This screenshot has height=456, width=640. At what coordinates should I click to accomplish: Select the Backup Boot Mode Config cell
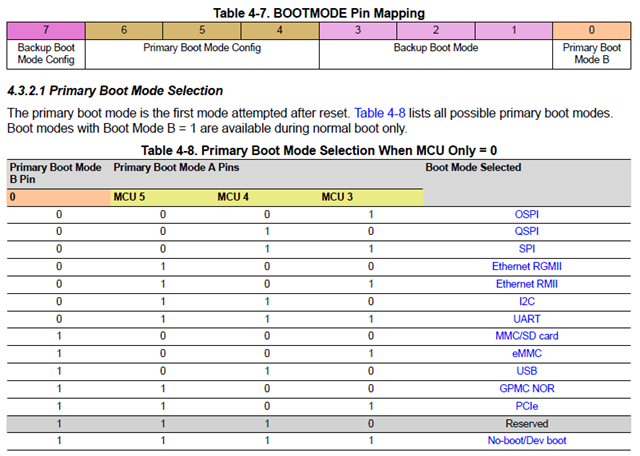tap(40, 54)
